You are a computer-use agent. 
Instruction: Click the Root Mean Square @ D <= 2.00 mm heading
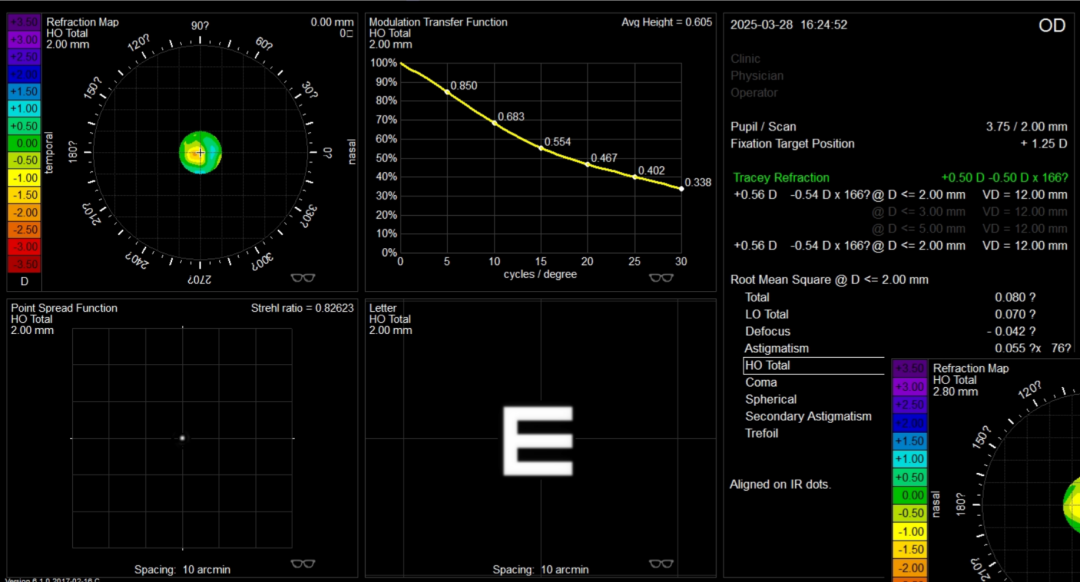[x=829, y=280]
